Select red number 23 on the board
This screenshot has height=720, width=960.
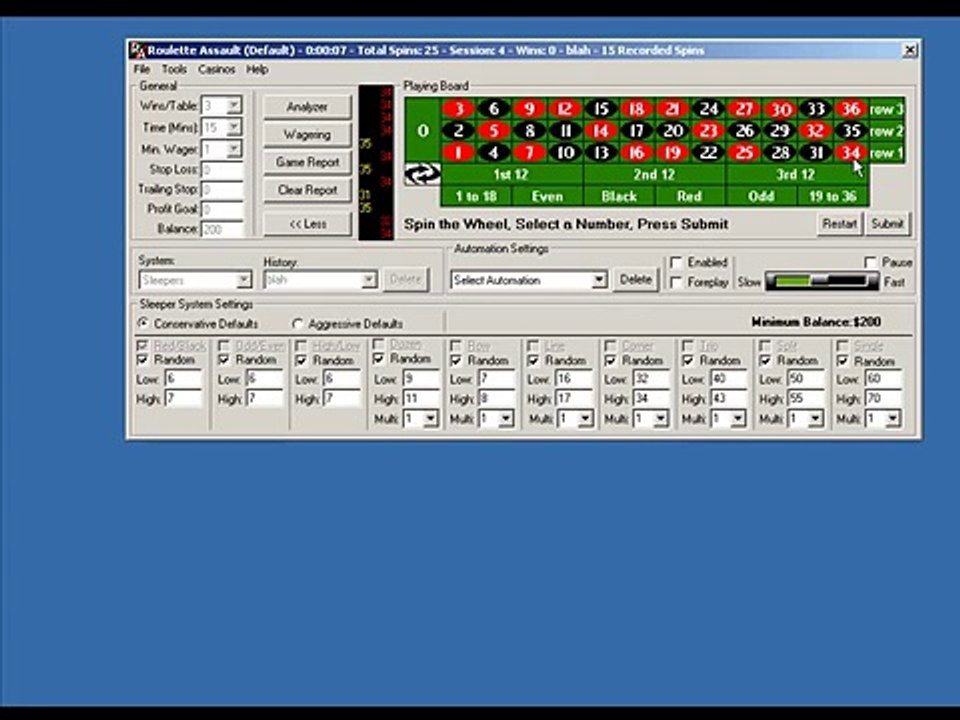pos(708,131)
